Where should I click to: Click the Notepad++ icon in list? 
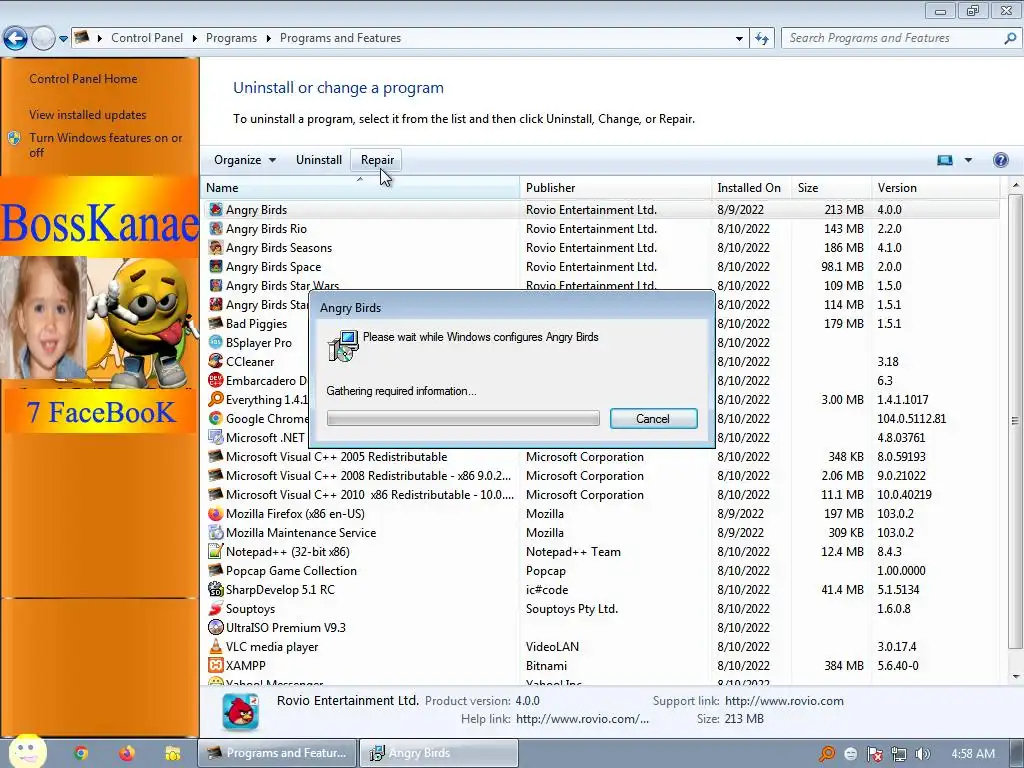point(216,551)
